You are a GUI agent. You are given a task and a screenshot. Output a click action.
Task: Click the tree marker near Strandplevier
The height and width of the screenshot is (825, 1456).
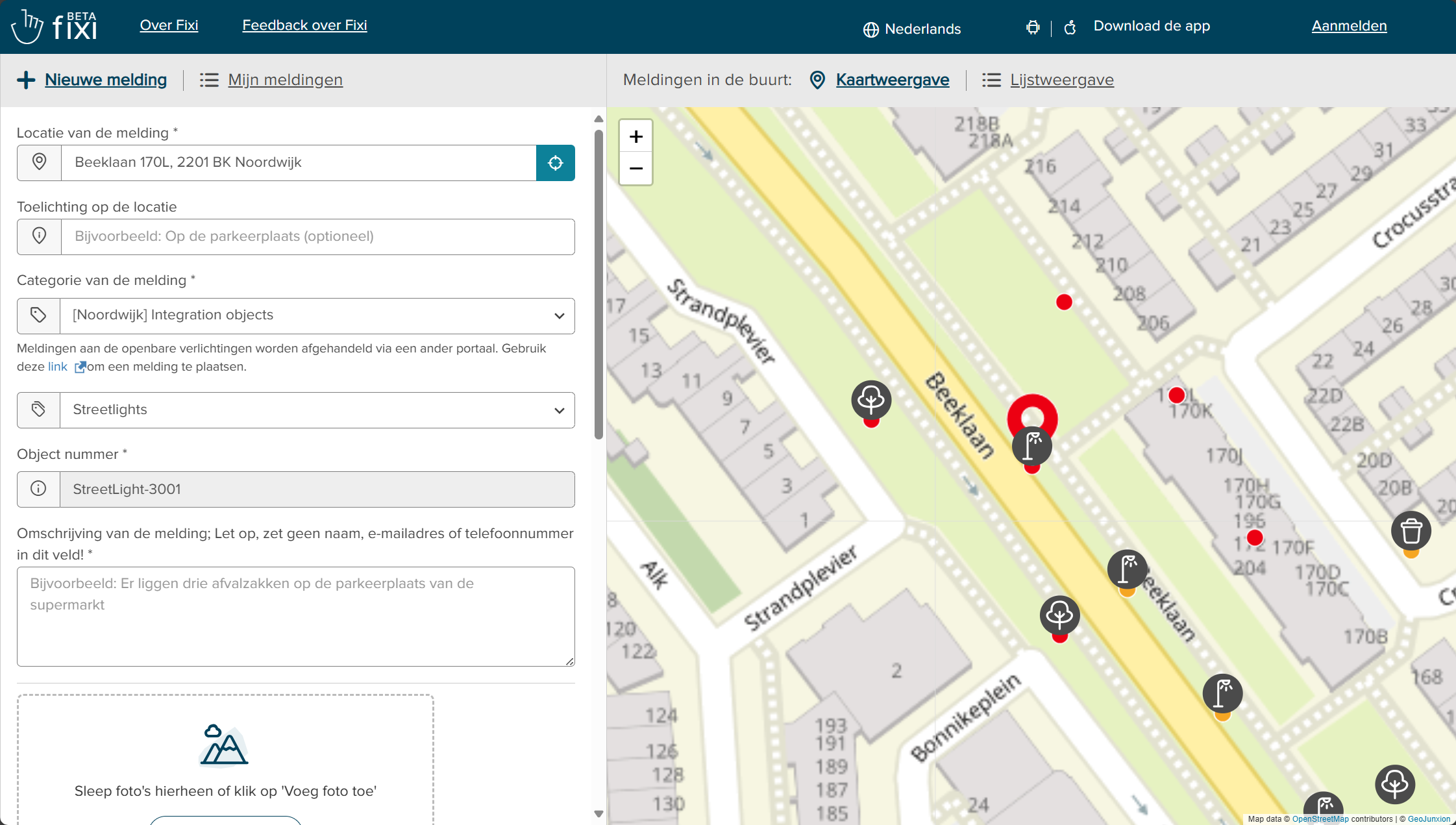click(x=870, y=400)
